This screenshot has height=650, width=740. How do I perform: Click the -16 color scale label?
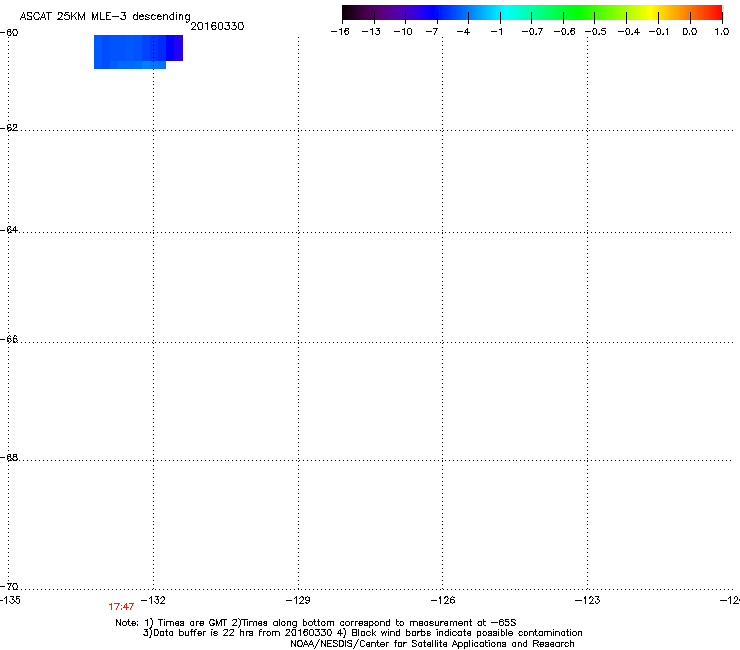(x=340, y=32)
